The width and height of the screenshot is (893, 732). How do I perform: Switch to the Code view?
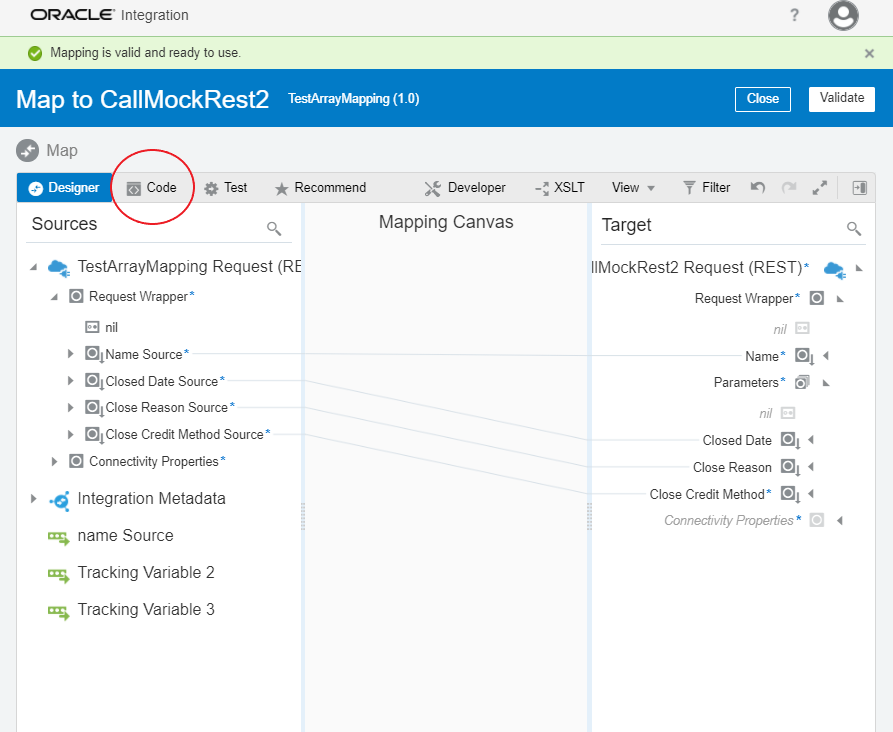coord(152,188)
